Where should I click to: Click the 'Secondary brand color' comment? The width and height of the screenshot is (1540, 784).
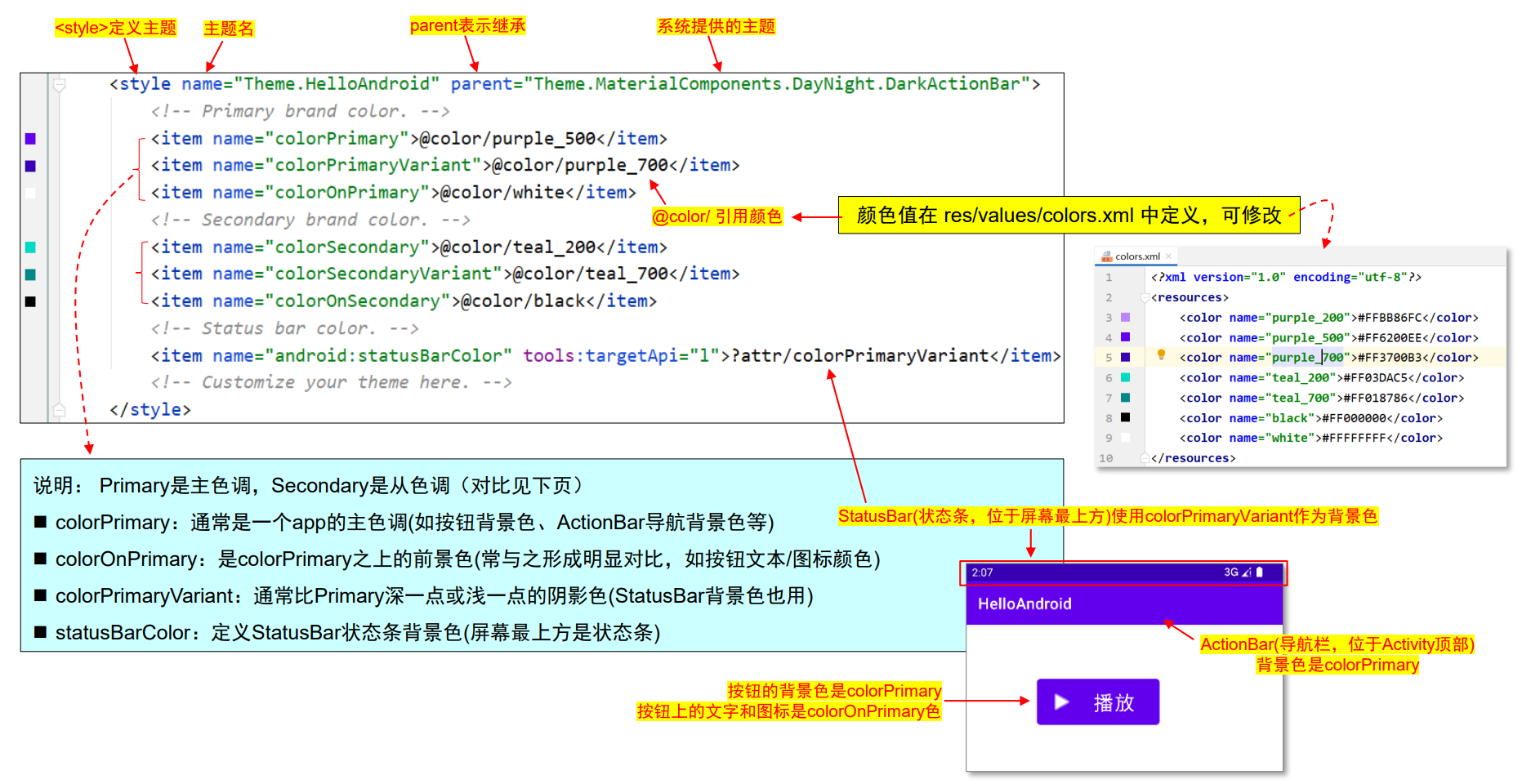point(310,220)
